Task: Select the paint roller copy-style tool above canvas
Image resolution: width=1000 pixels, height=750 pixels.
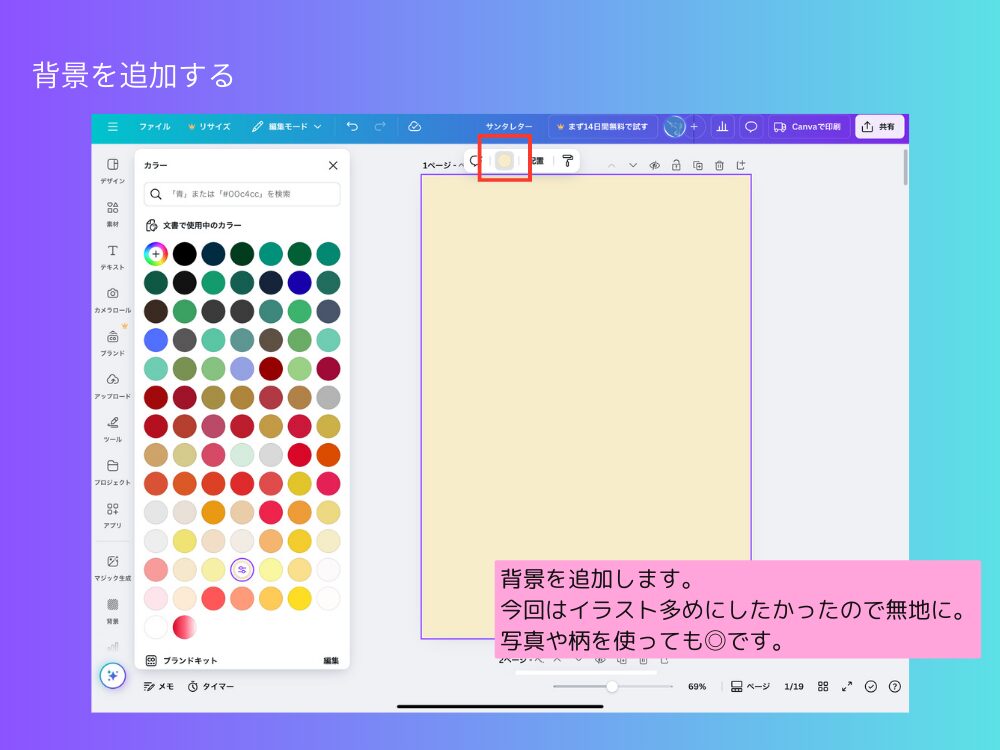Action: (568, 161)
